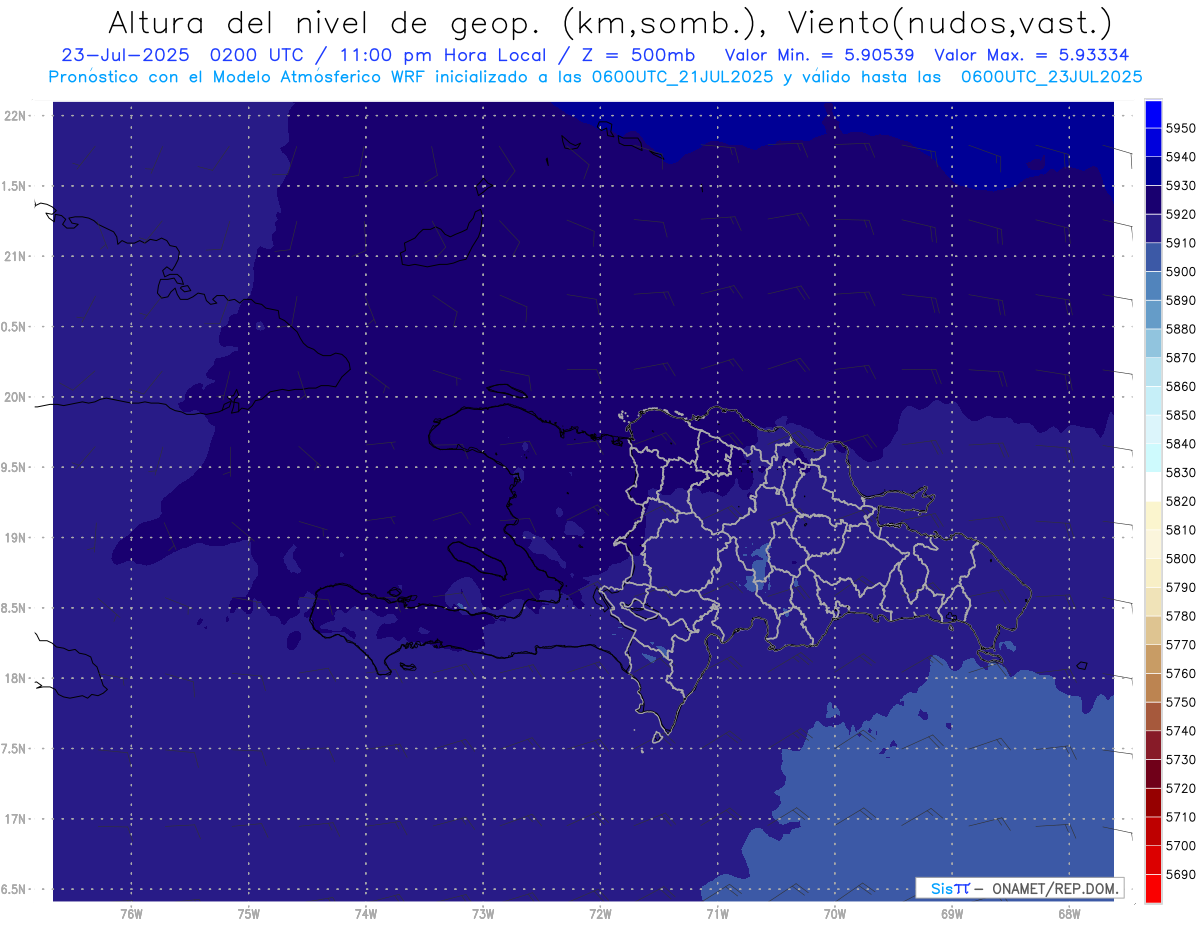Click the 68W longitude axis label
1200x927 pixels.
click(1069, 914)
